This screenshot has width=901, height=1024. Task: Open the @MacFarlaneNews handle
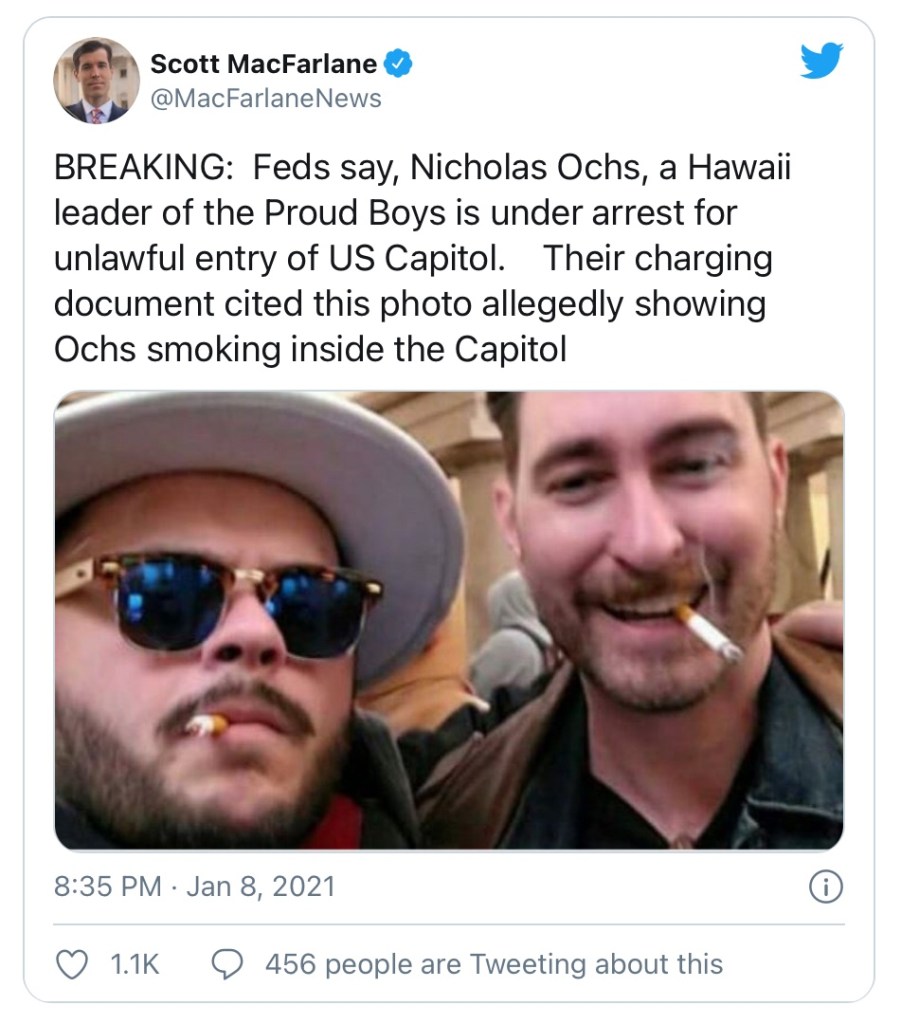[265, 98]
